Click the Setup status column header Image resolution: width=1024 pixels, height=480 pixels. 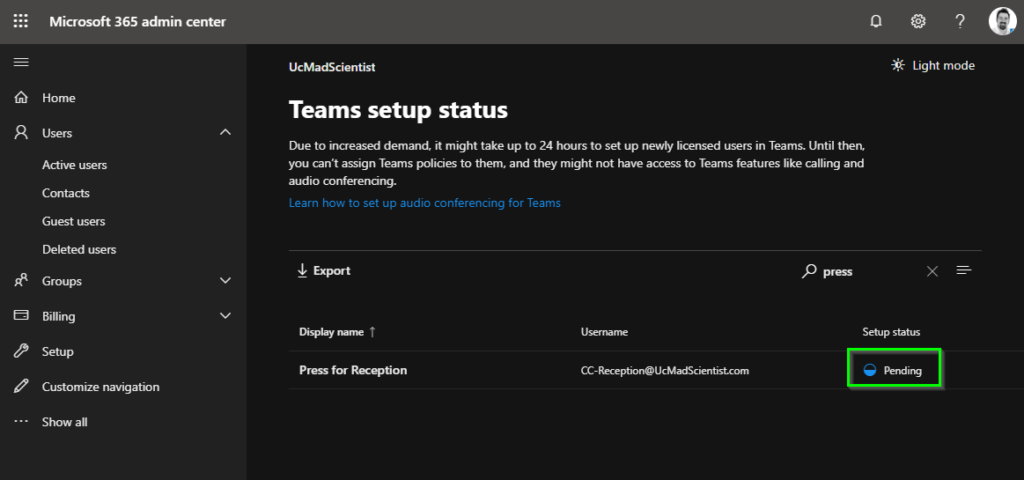point(891,332)
